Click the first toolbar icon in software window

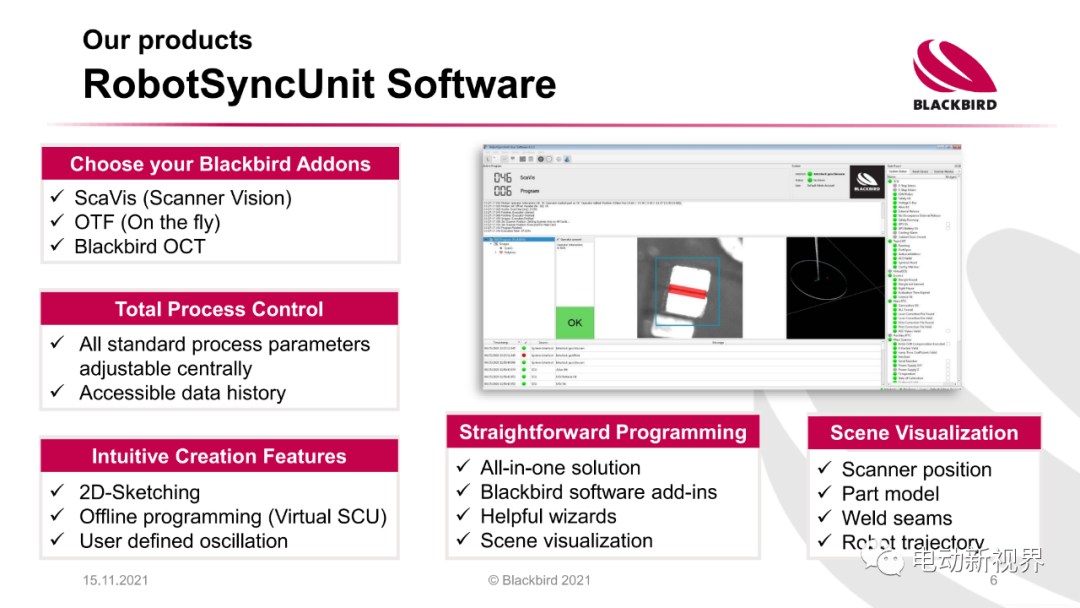tap(488, 159)
